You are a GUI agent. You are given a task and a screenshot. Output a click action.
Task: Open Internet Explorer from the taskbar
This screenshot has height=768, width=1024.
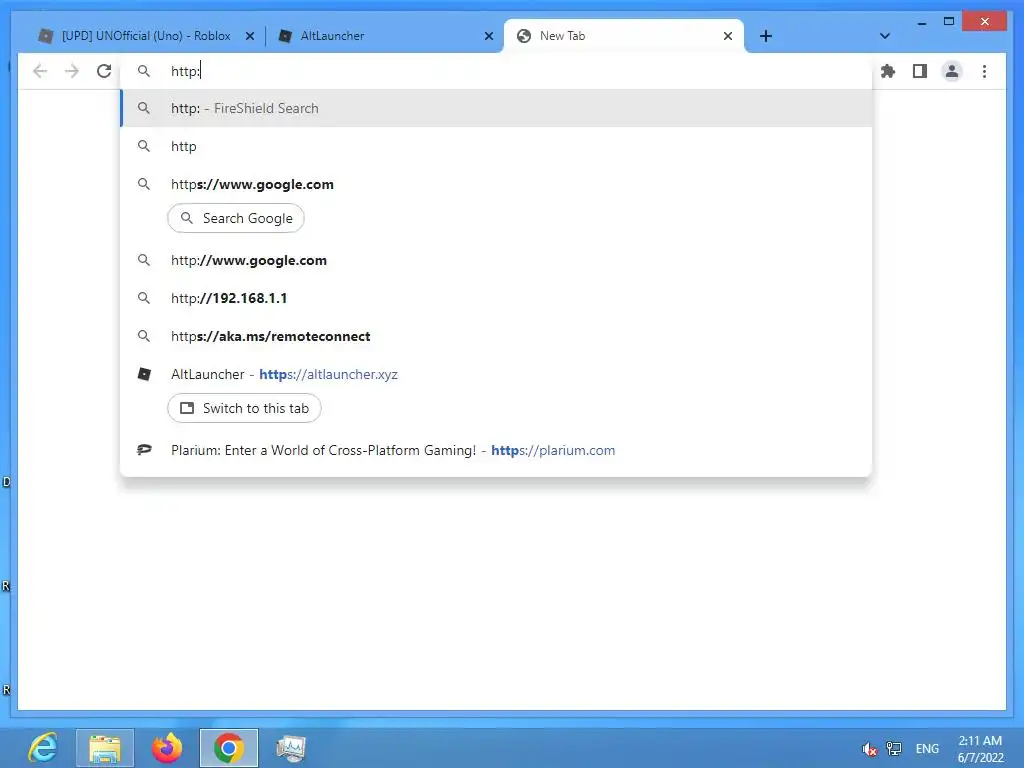pyautogui.click(x=43, y=748)
